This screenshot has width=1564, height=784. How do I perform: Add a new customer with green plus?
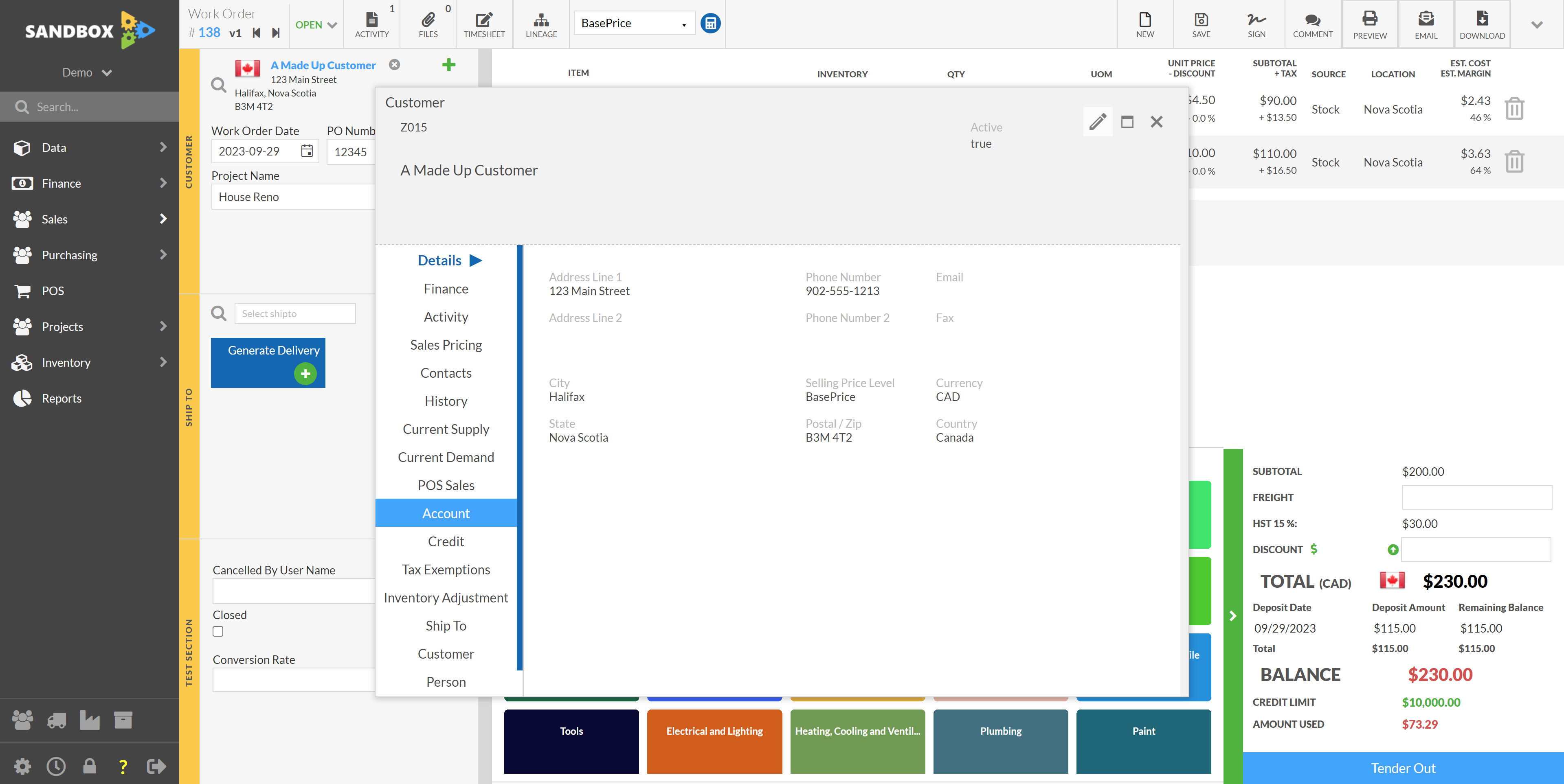click(x=449, y=64)
